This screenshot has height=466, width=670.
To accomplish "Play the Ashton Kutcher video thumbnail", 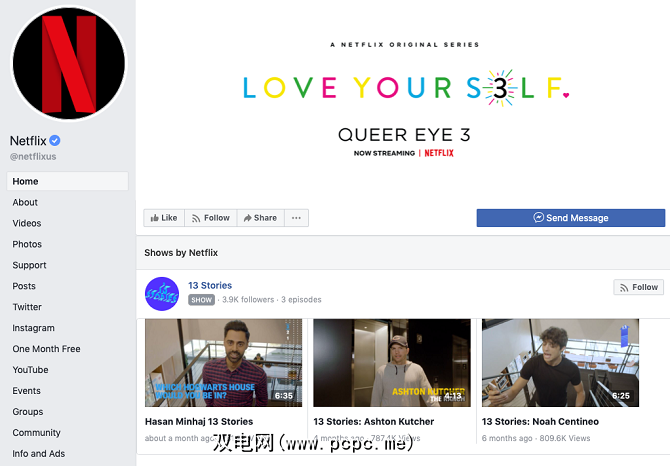I will coord(392,363).
